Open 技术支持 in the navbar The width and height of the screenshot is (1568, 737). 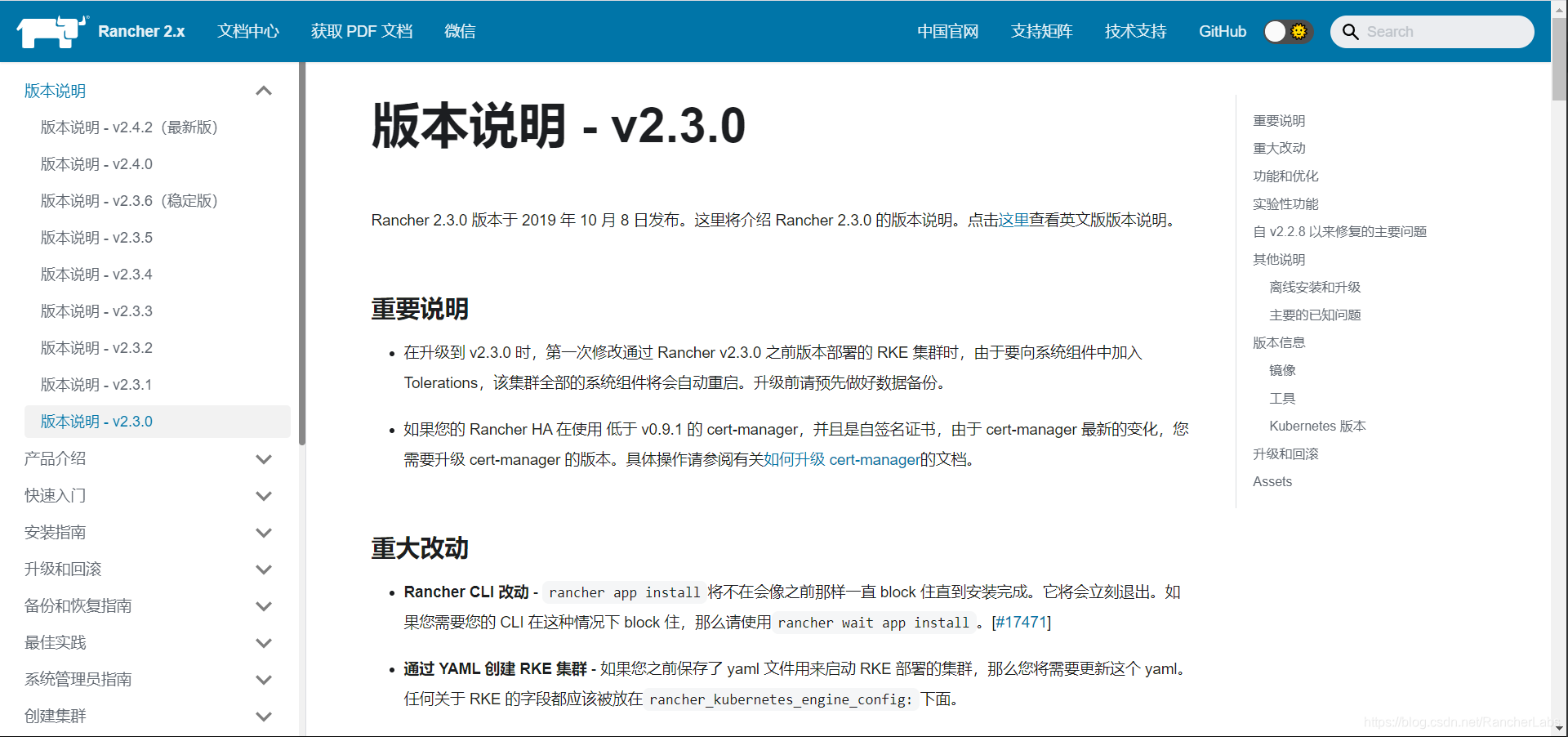point(1135,32)
